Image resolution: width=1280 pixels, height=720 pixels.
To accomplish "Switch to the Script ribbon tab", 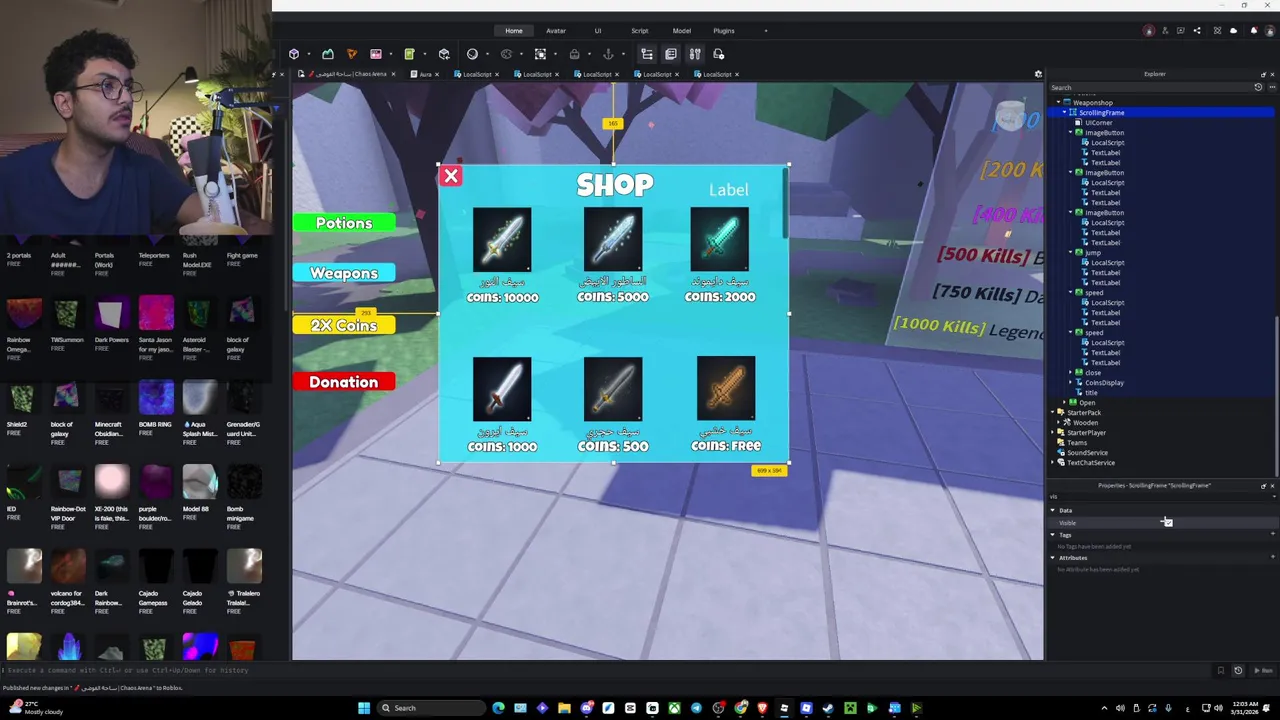I will click(x=640, y=31).
